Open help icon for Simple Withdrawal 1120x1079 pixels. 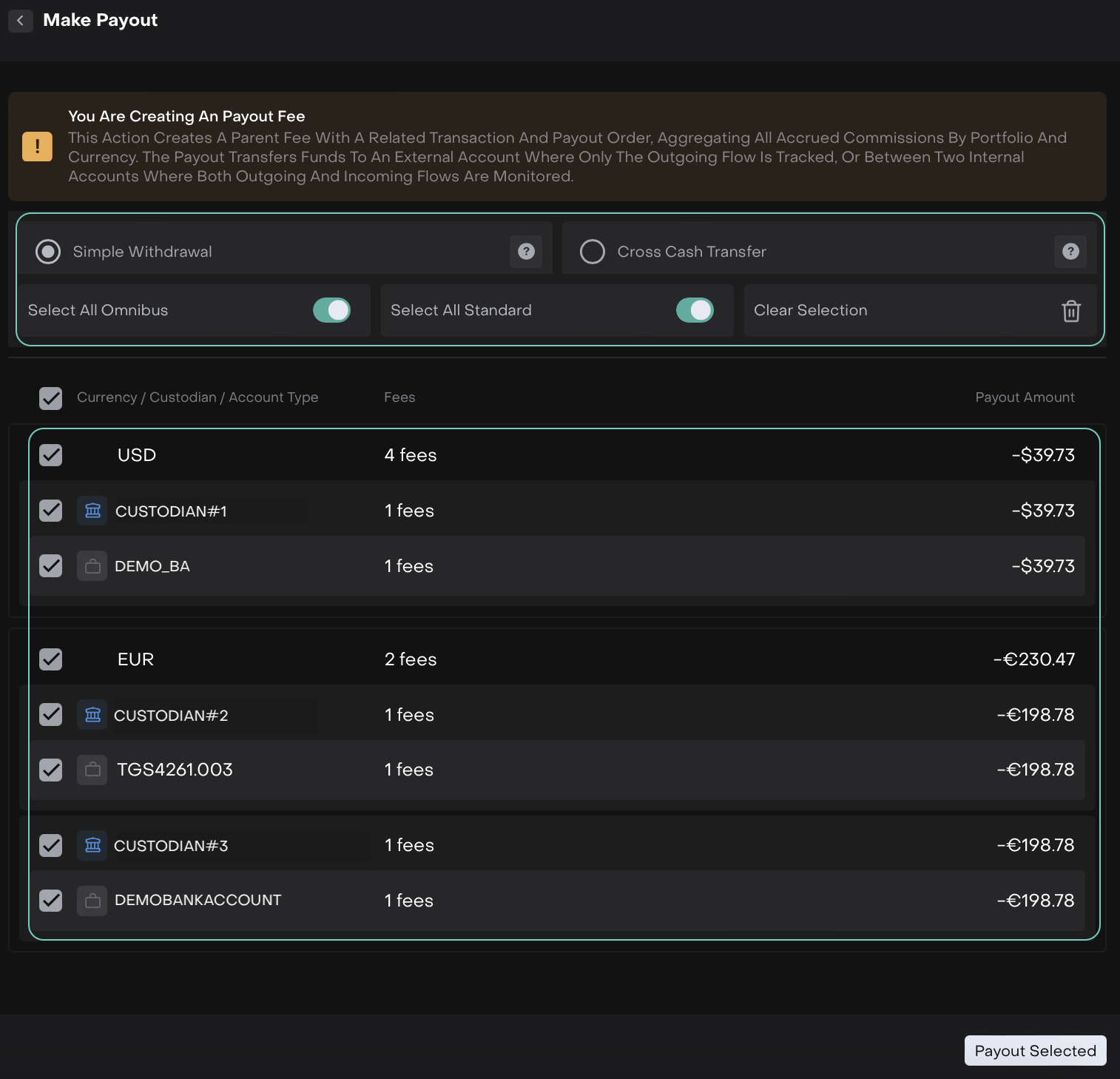click(526, 252)
